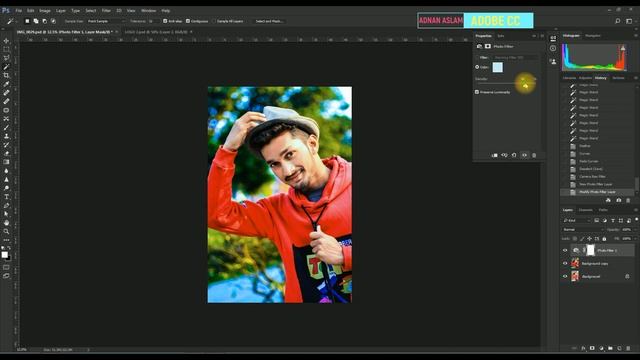The width and height of the screenshot is (640, 360).
Task: Select the Gradient tool
Action: [6, 162]
